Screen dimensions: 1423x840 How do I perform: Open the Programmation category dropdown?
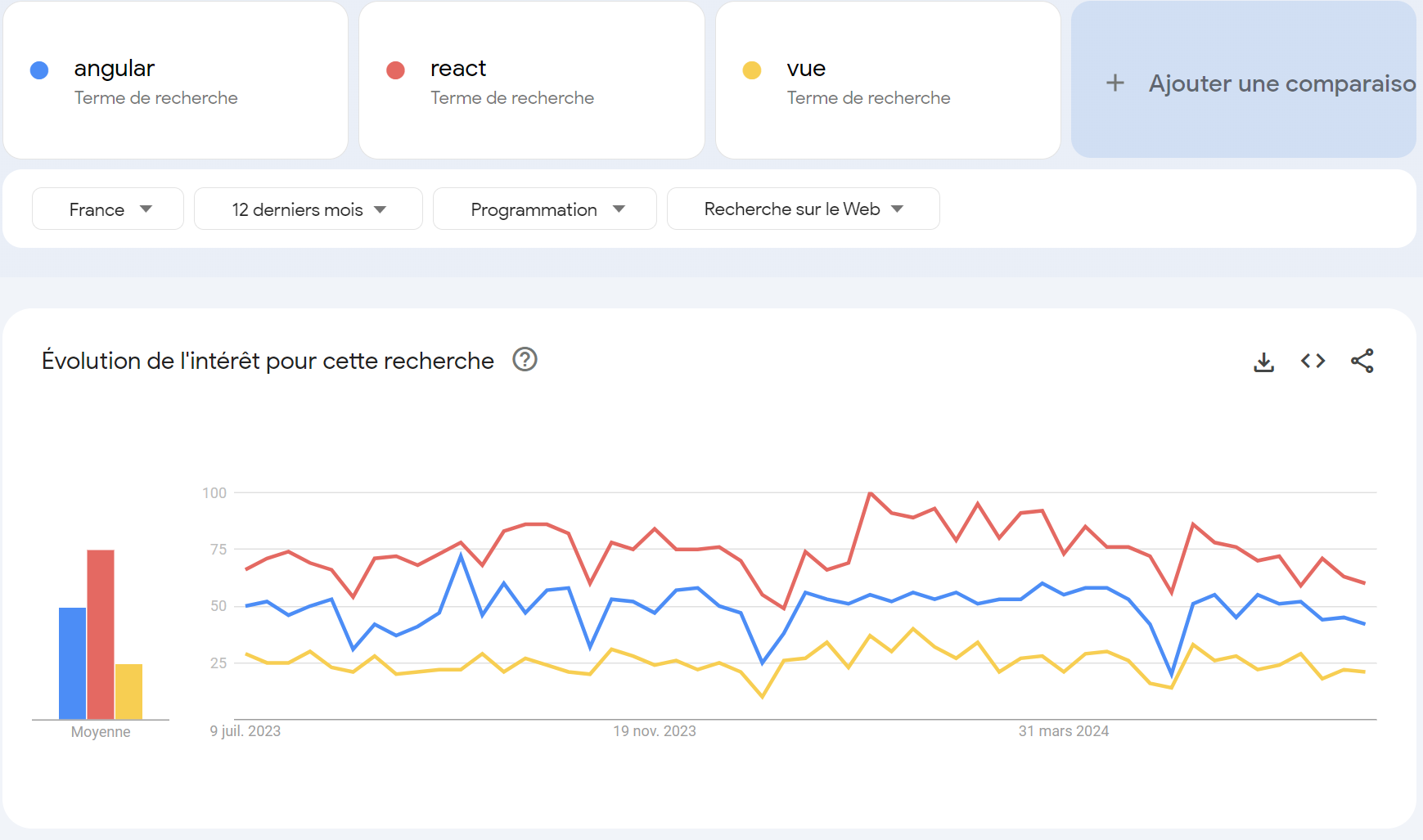544,209
